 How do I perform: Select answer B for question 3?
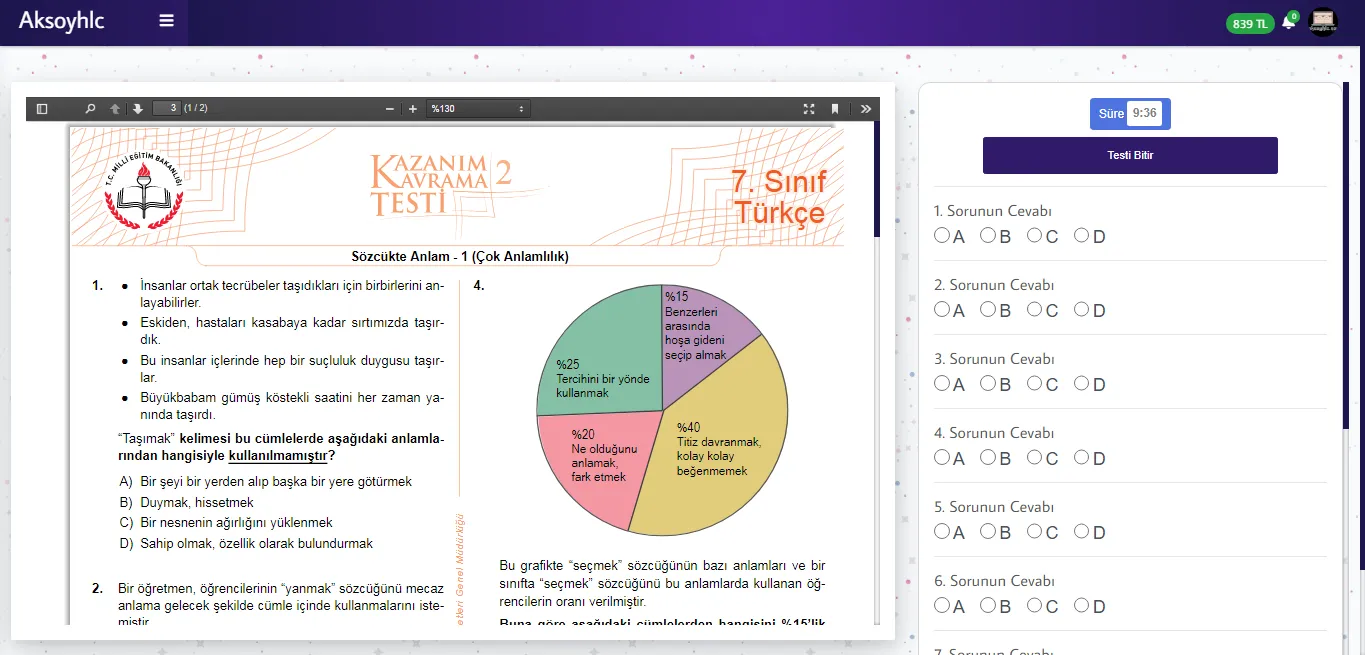coord(988,383)
